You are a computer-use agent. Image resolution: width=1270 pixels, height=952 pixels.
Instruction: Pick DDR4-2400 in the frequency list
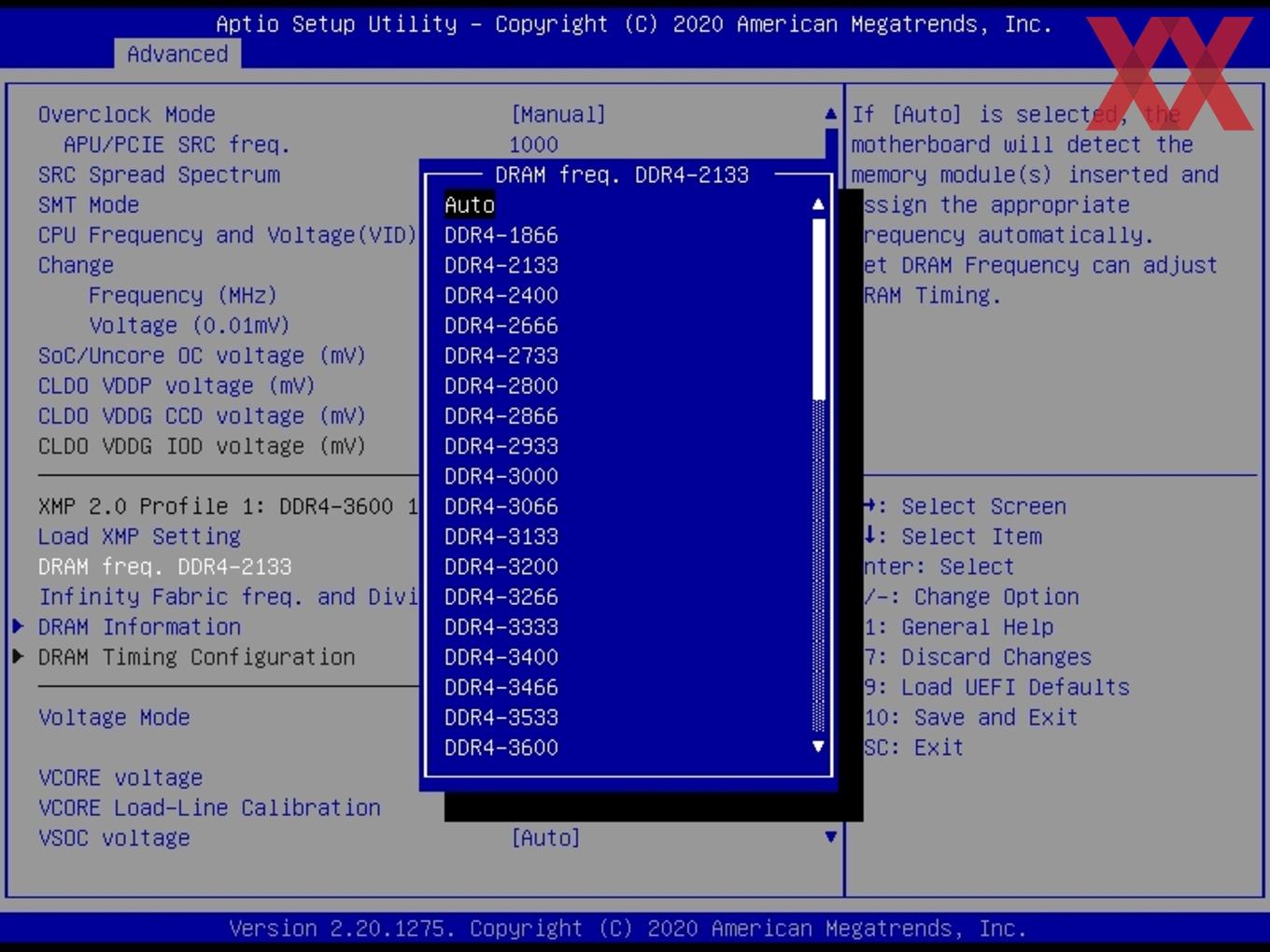pyautogui.click(x=501, y=296)
